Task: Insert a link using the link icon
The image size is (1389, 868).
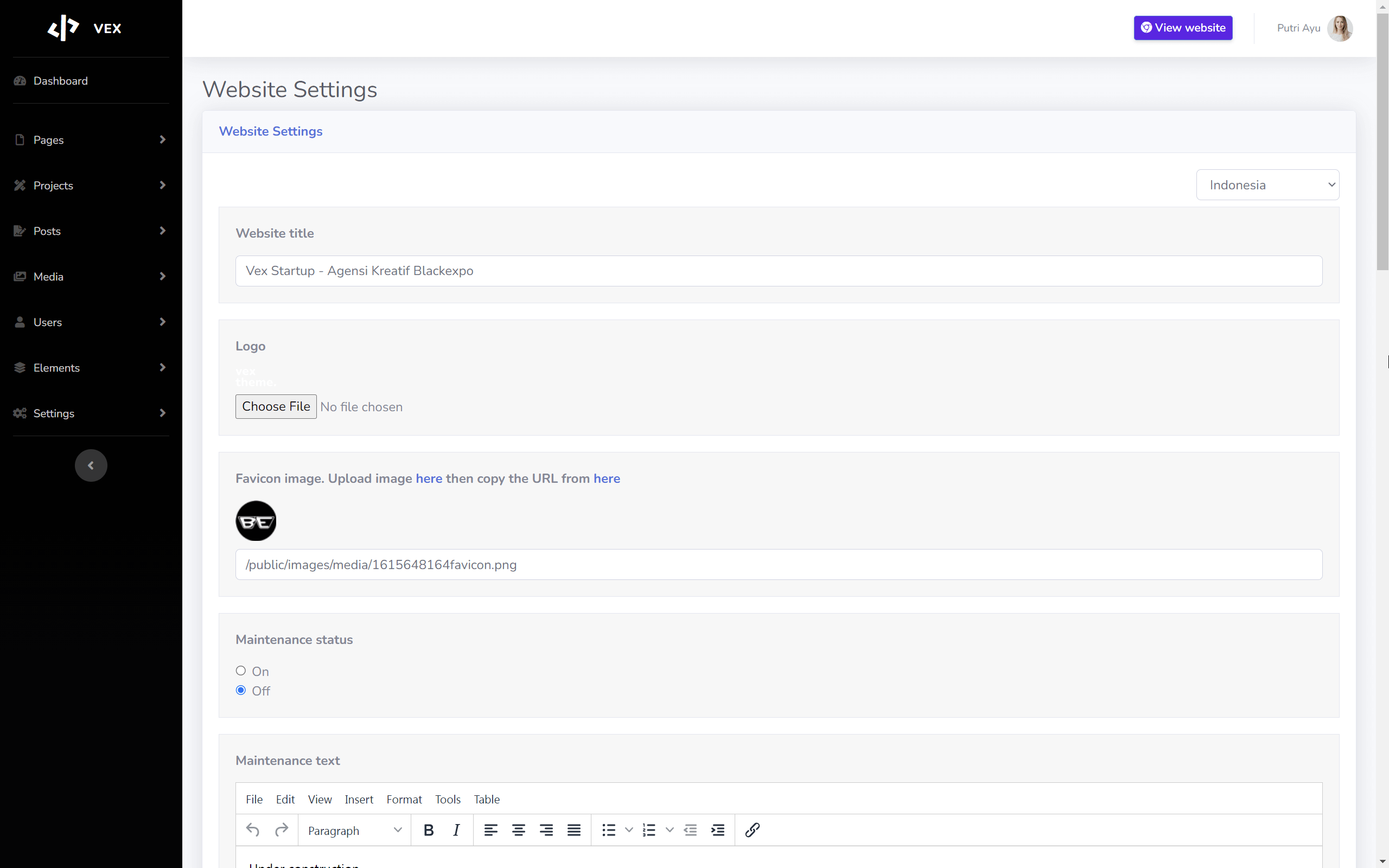Action: (752, 829)
